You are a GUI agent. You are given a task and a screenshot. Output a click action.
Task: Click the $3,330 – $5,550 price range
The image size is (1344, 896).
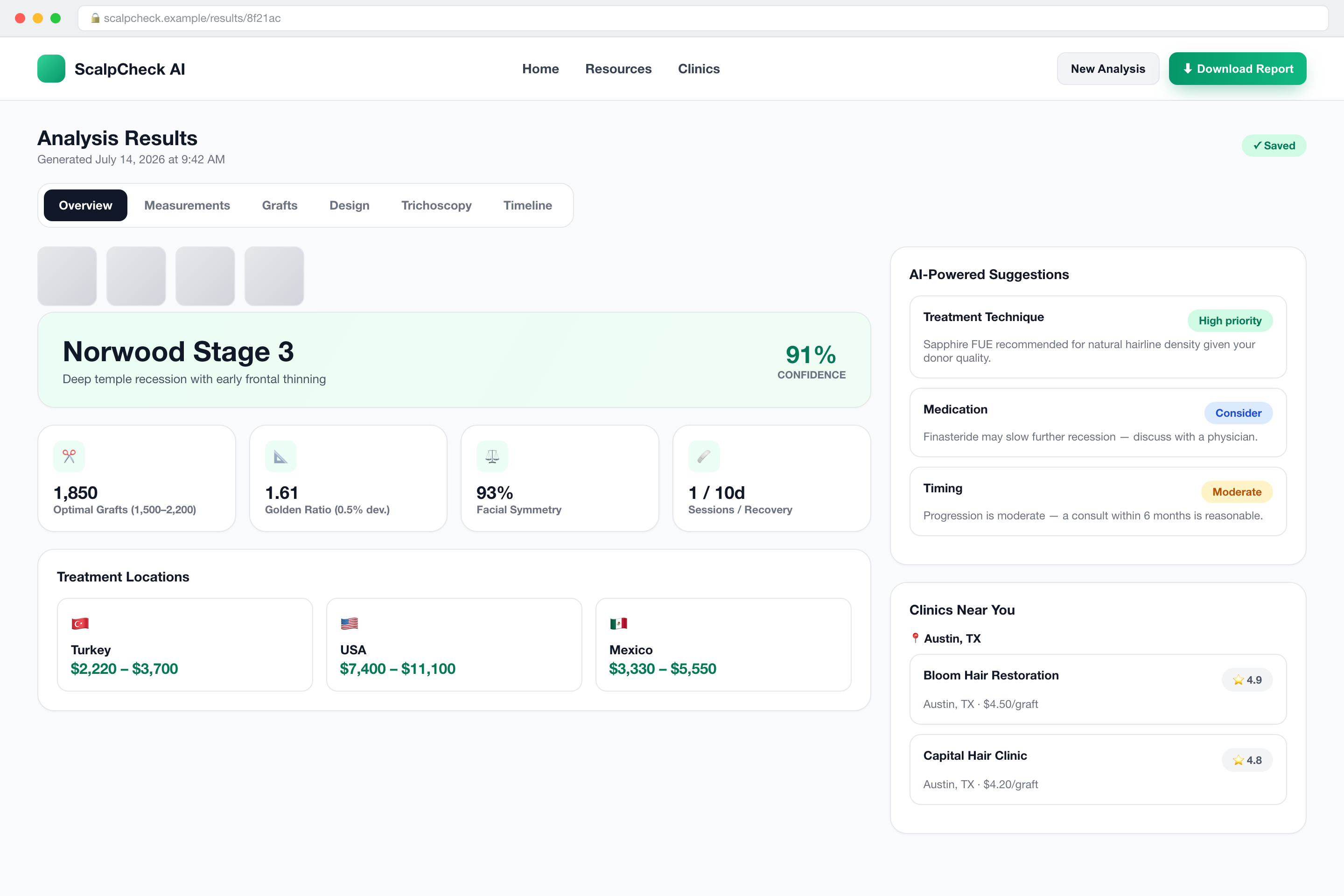(663, 669)
